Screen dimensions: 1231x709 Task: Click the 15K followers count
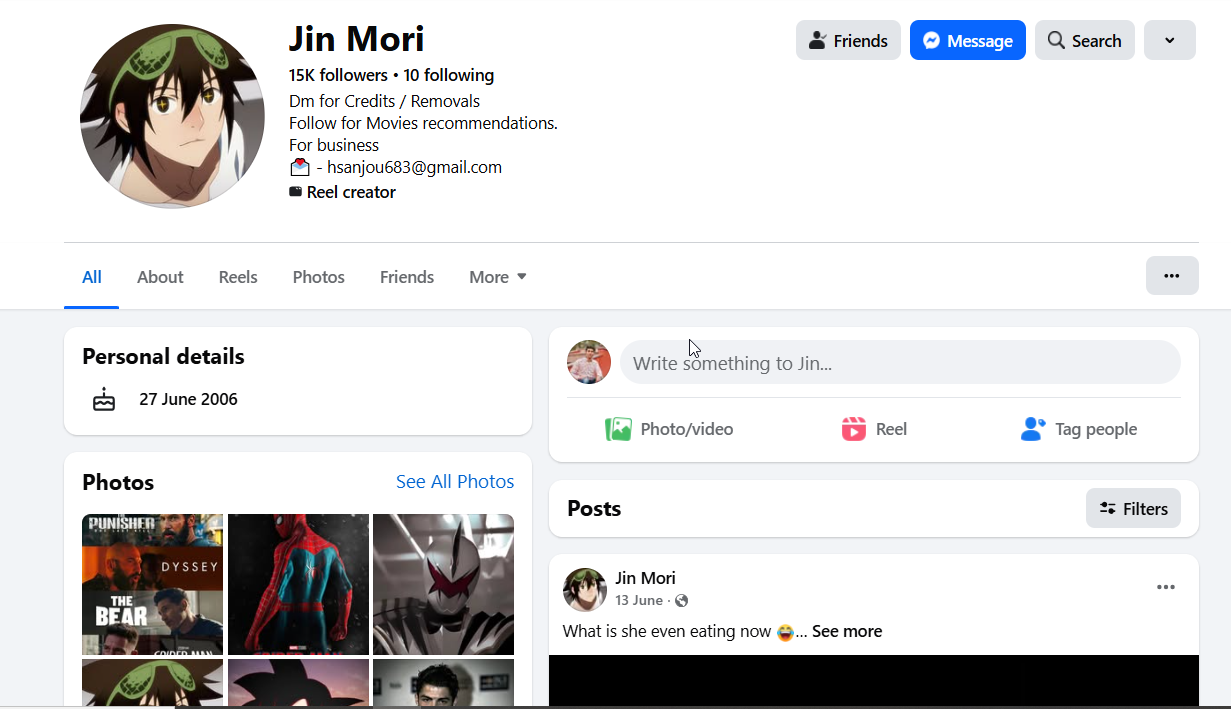[338, 75]
